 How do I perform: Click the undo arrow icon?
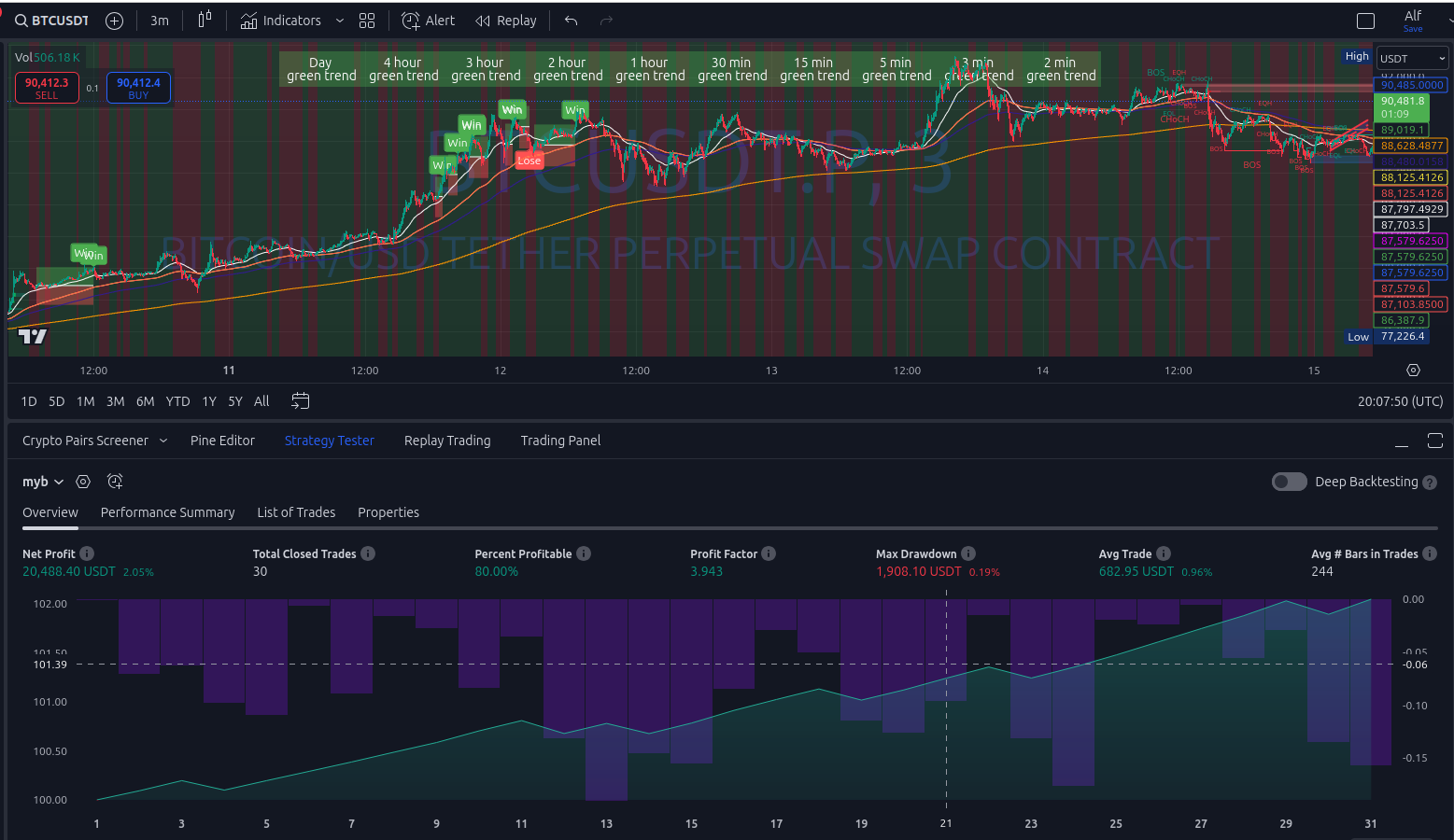(572, 21)
